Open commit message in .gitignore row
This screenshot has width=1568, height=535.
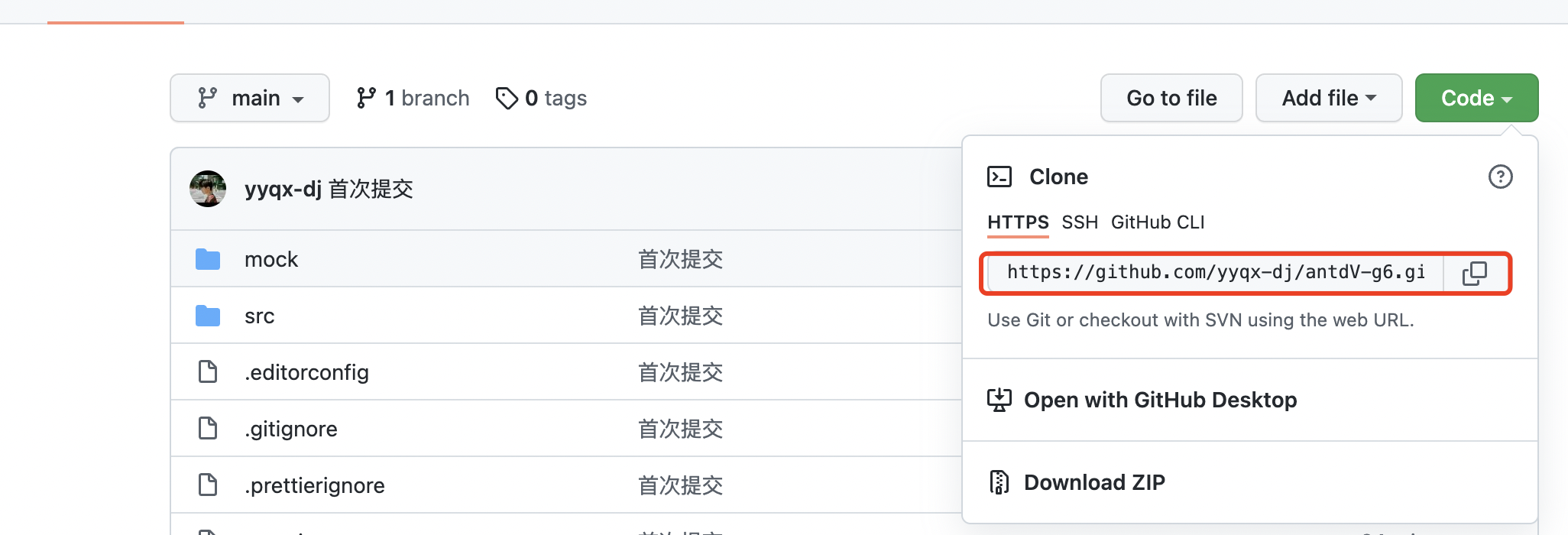click(x=681, y=429)
